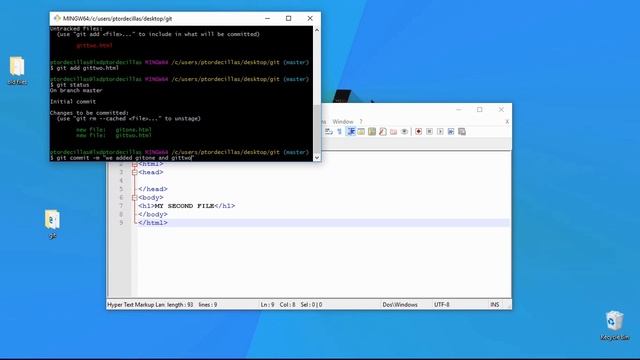640x360 pixels.
Task: Close the Notepad++ window
Action: (x=501, y=110)
